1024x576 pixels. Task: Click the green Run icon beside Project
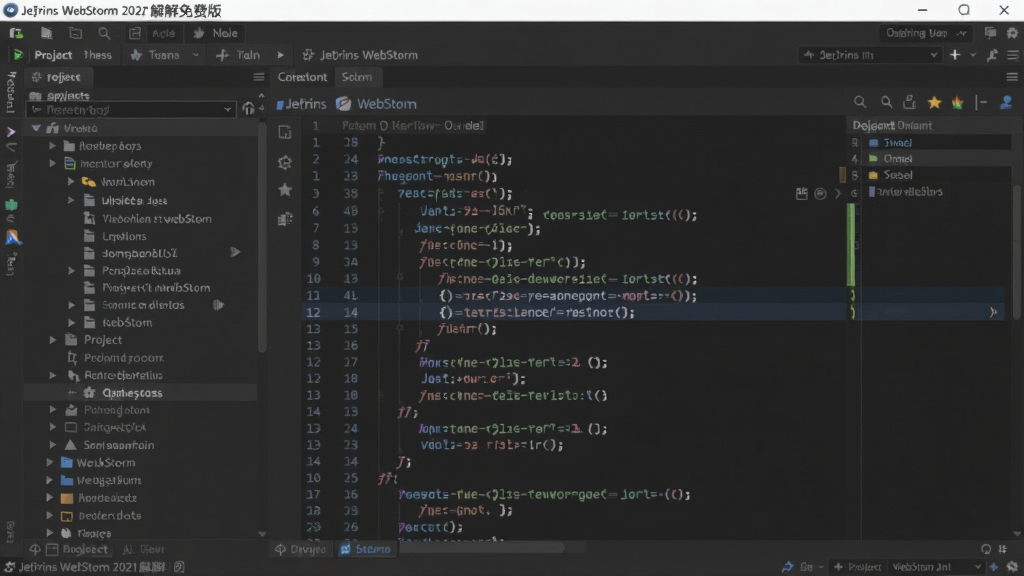click(18, 55)
